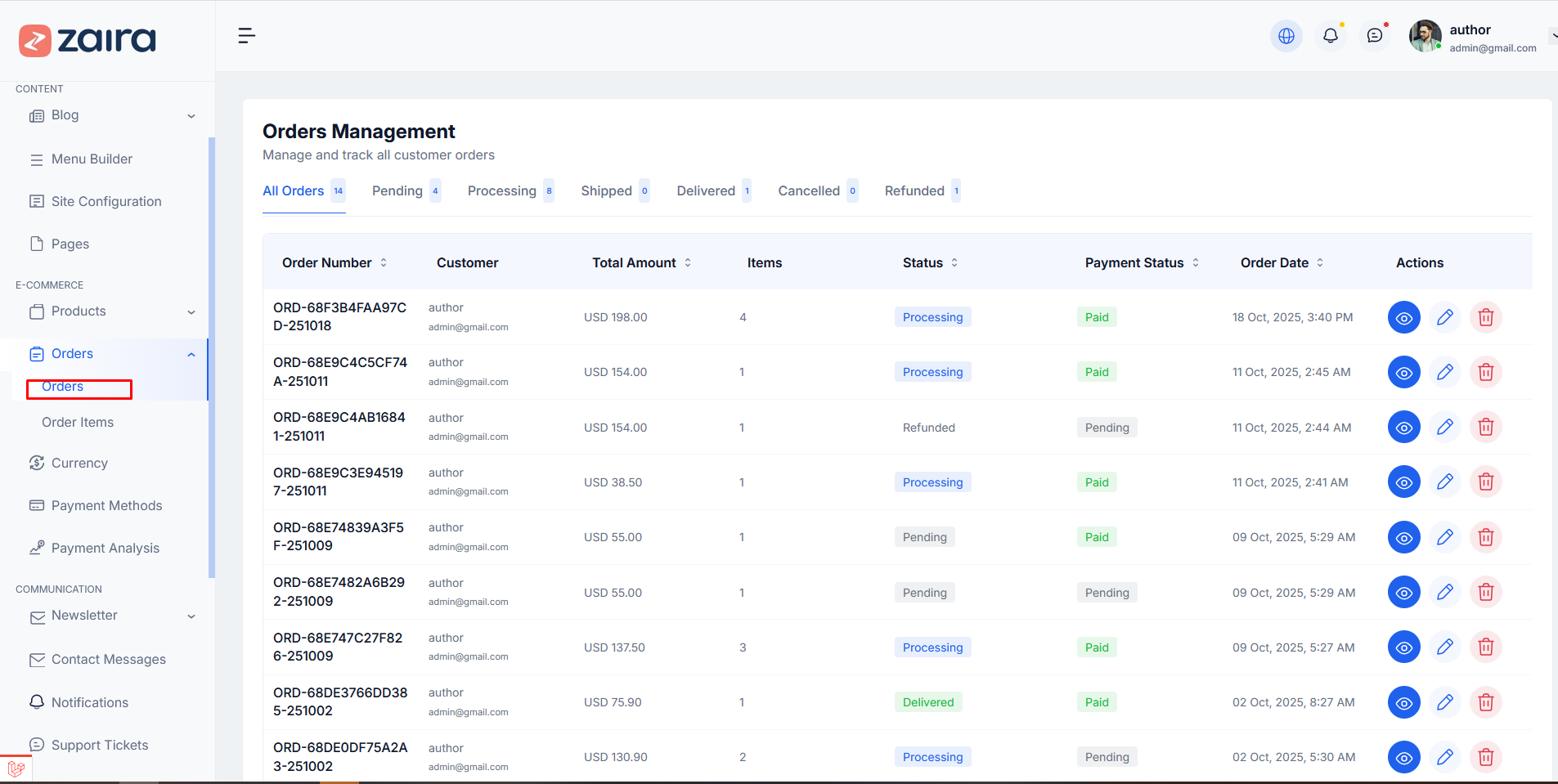Open the author profile avatar menu
Viewport: 1558px width, 784px height.
[1425, 36]
